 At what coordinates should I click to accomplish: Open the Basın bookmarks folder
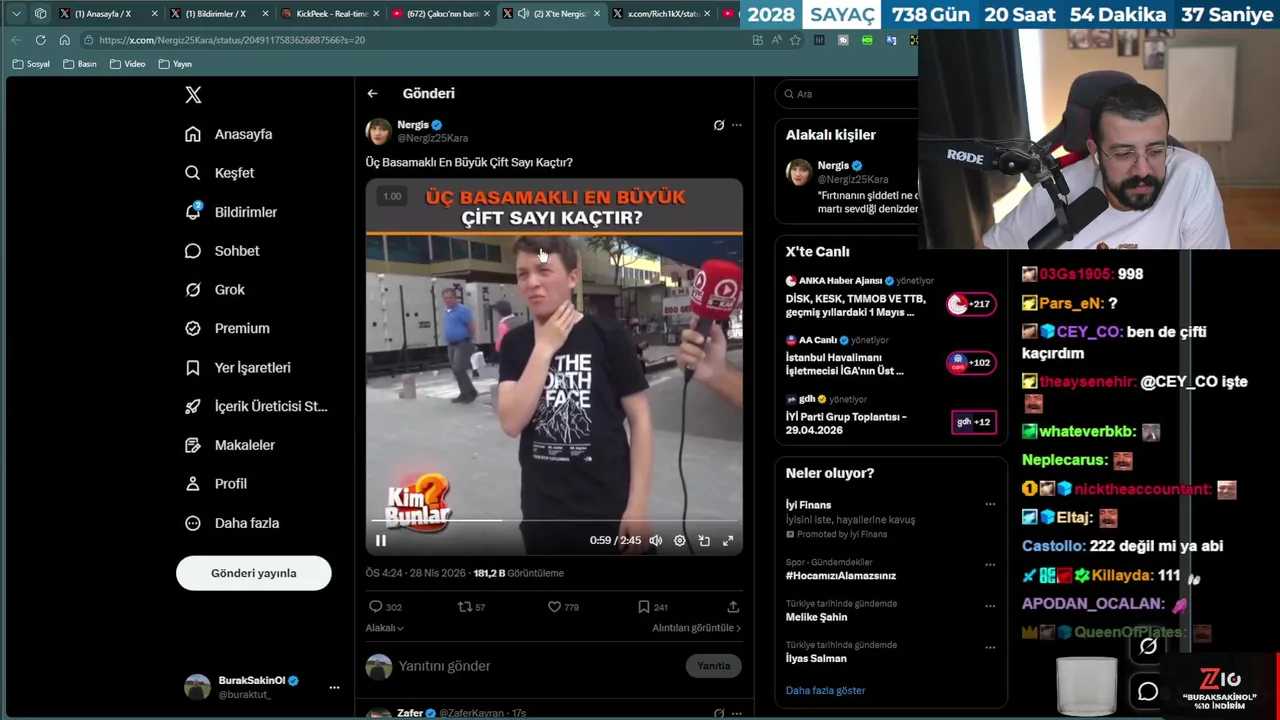pos(80,64)
